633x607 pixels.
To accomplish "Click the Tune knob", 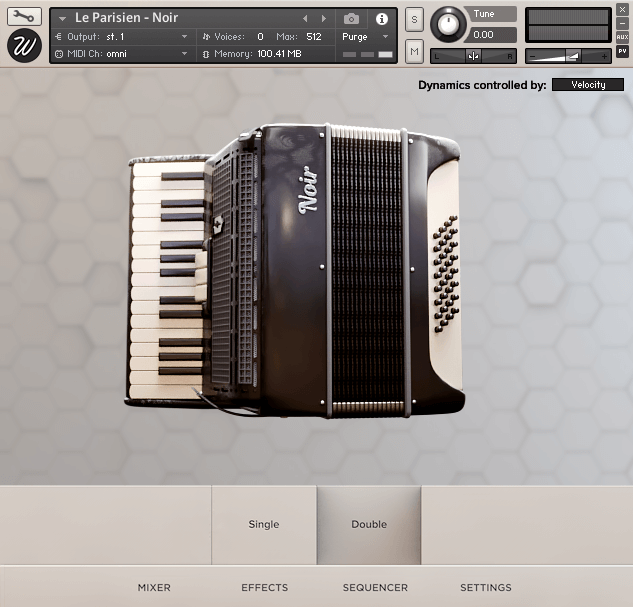I will click(x=448, y=24).
